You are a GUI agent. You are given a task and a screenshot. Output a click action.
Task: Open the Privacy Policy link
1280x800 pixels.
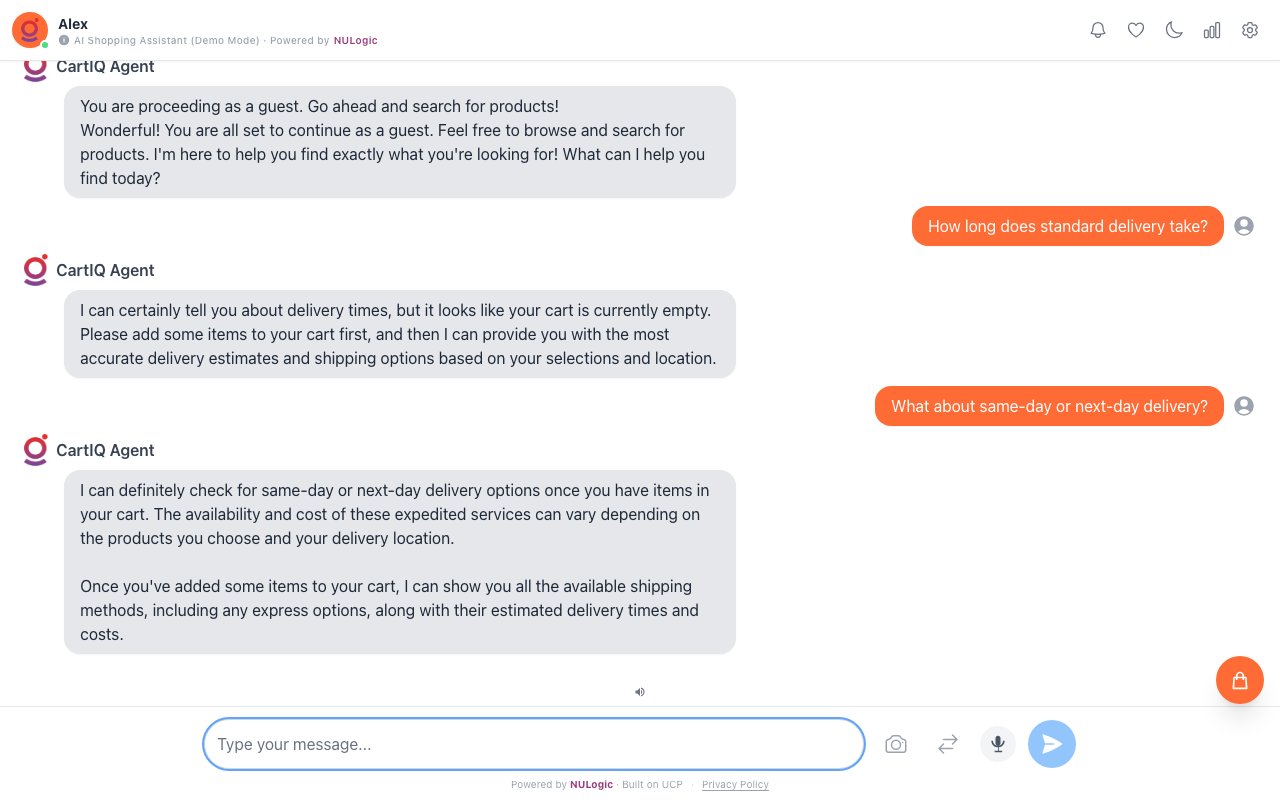[x=735, y=785]
